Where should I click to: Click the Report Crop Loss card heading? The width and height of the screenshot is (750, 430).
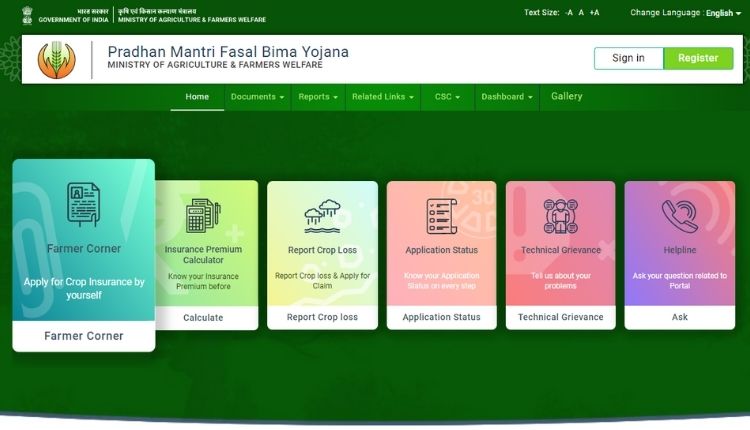coord(322,250)
